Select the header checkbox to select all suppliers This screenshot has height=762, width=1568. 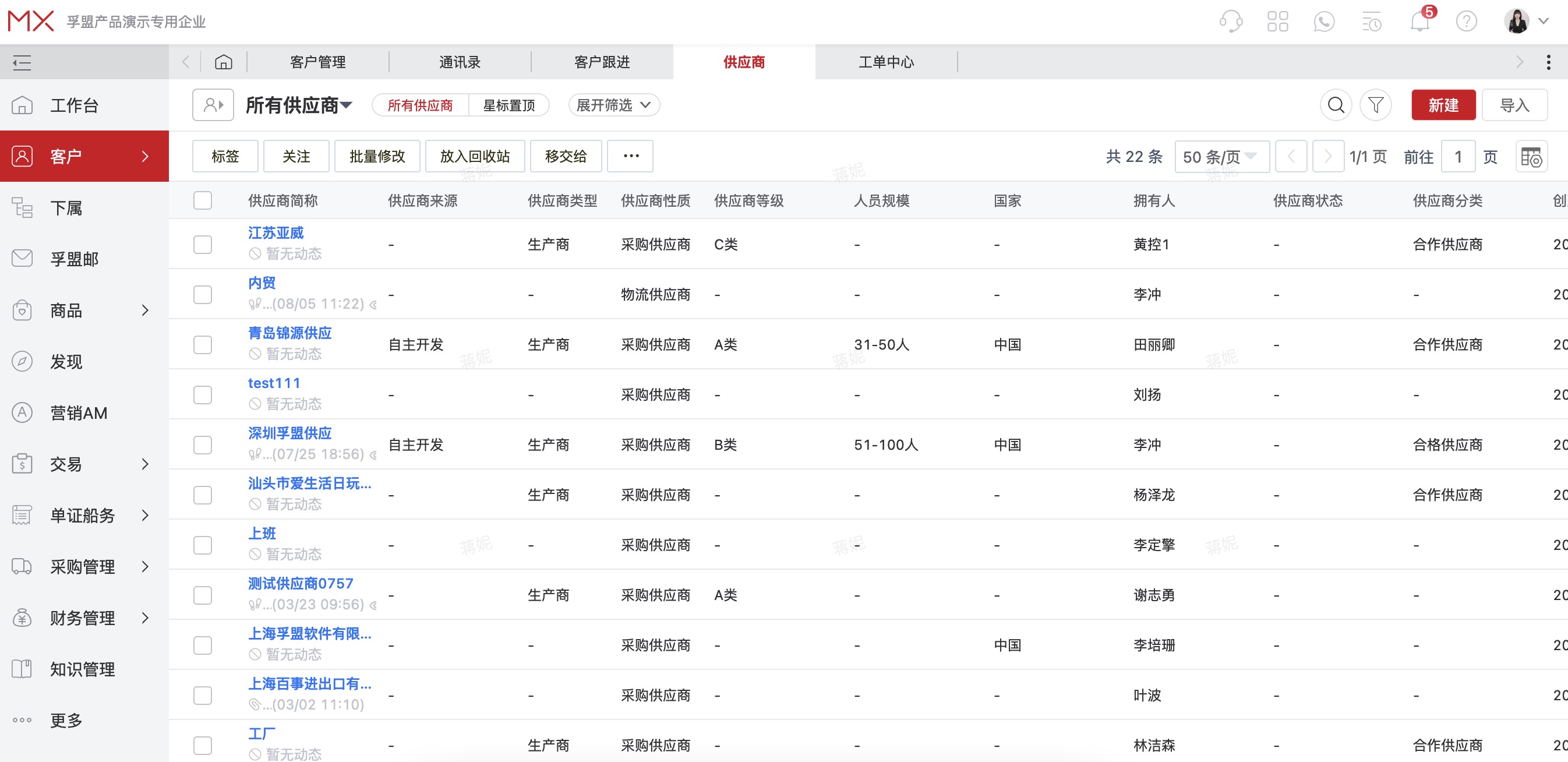202,200
